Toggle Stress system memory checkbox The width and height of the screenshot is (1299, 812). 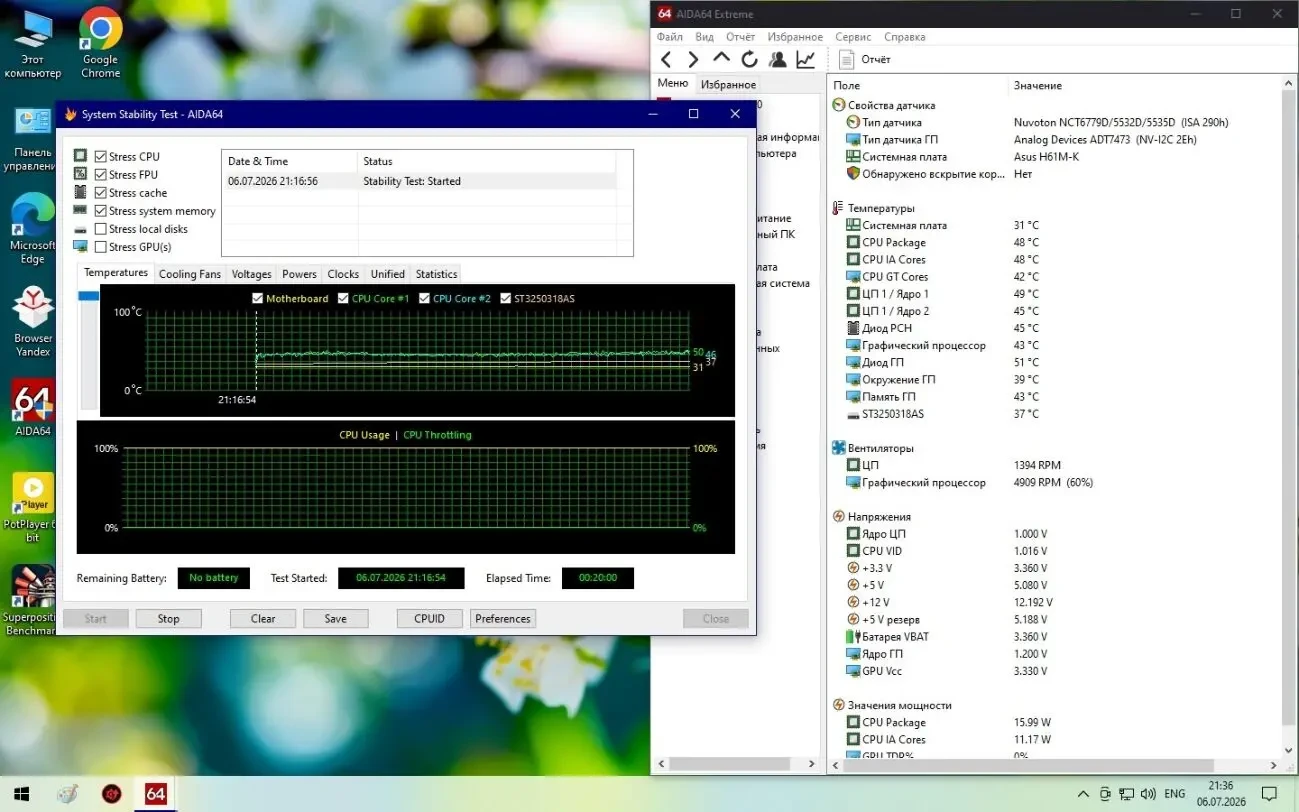click(x=100, y=211)
